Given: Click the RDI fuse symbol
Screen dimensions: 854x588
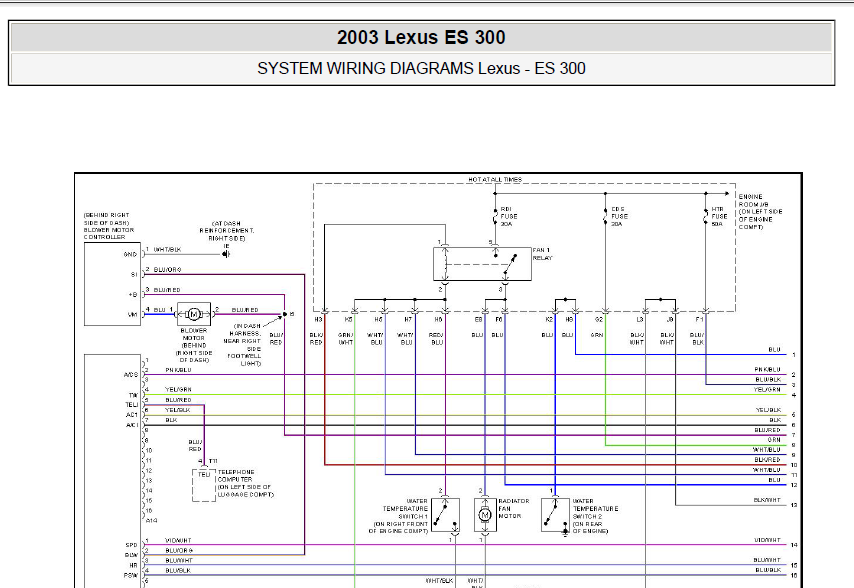Looking at the screenshot, I should [495, 216].
